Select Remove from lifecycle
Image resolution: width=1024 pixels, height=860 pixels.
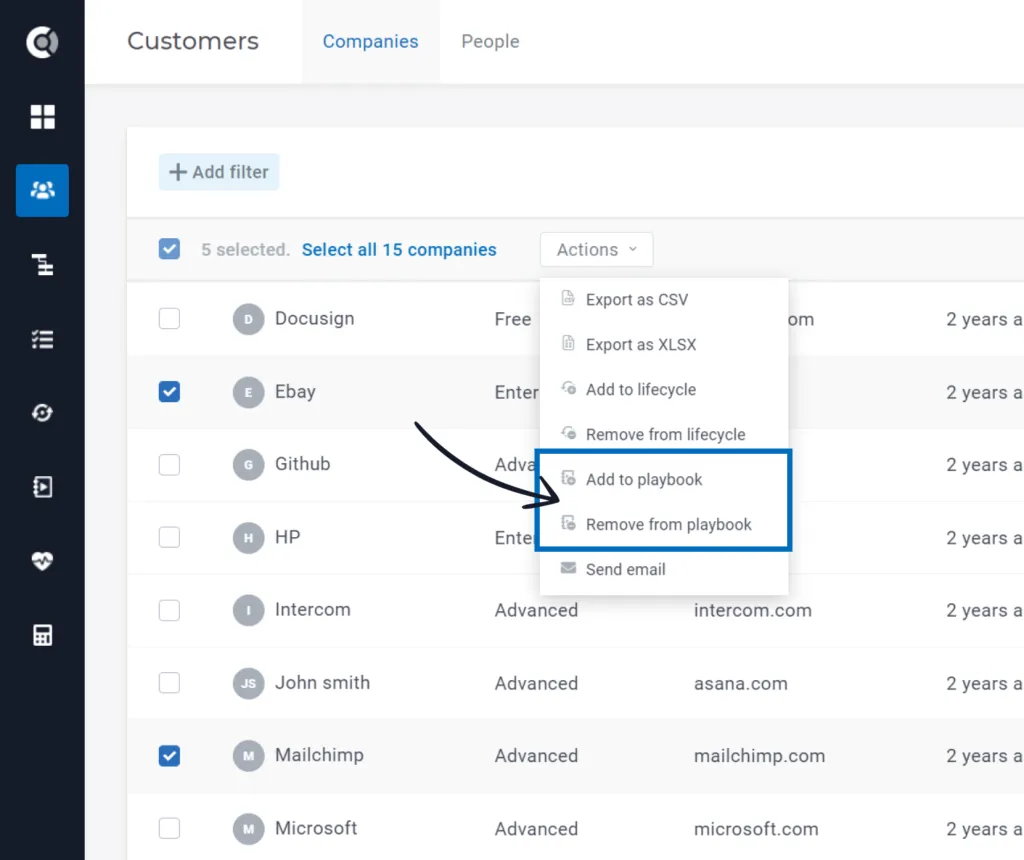(664, 435)
